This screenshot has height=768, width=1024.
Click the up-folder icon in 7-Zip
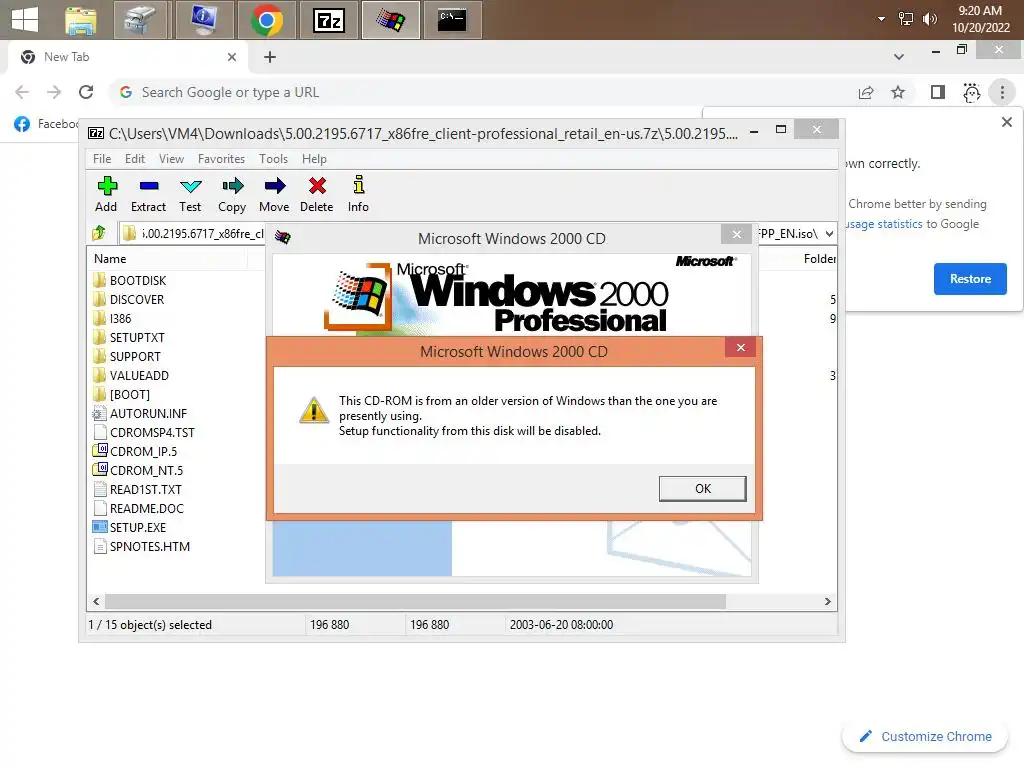(x=99, y=233)
